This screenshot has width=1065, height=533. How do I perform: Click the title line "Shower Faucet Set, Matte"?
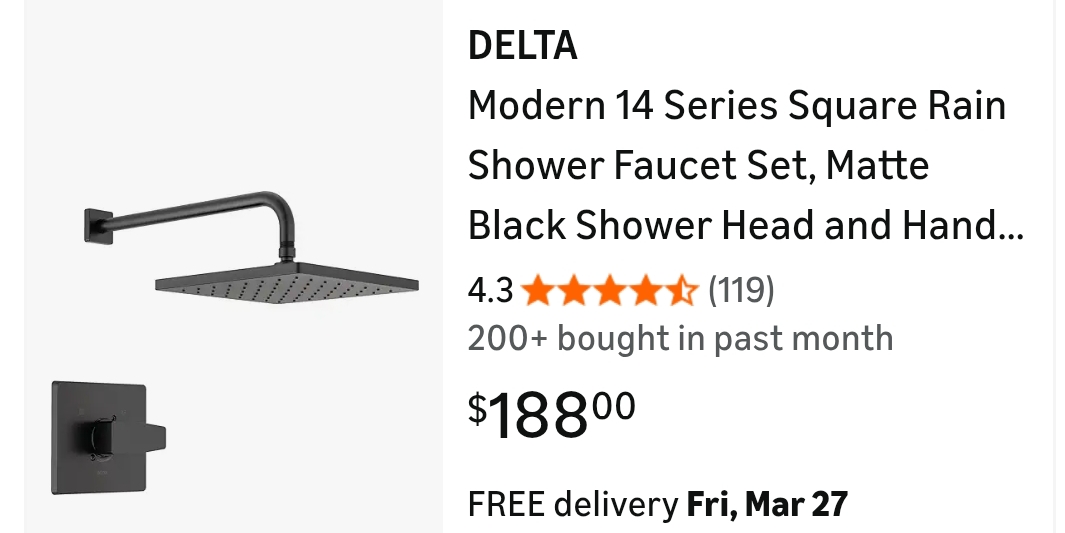tap(698, 166)
